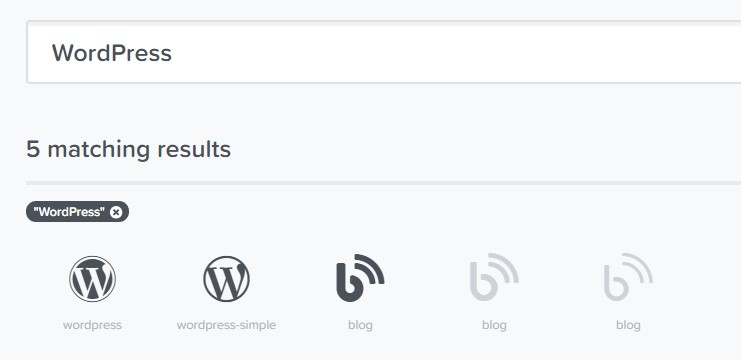741x360 pixels.
Task: Click the dark pill around WordPress filter
Action: [78, 212]
